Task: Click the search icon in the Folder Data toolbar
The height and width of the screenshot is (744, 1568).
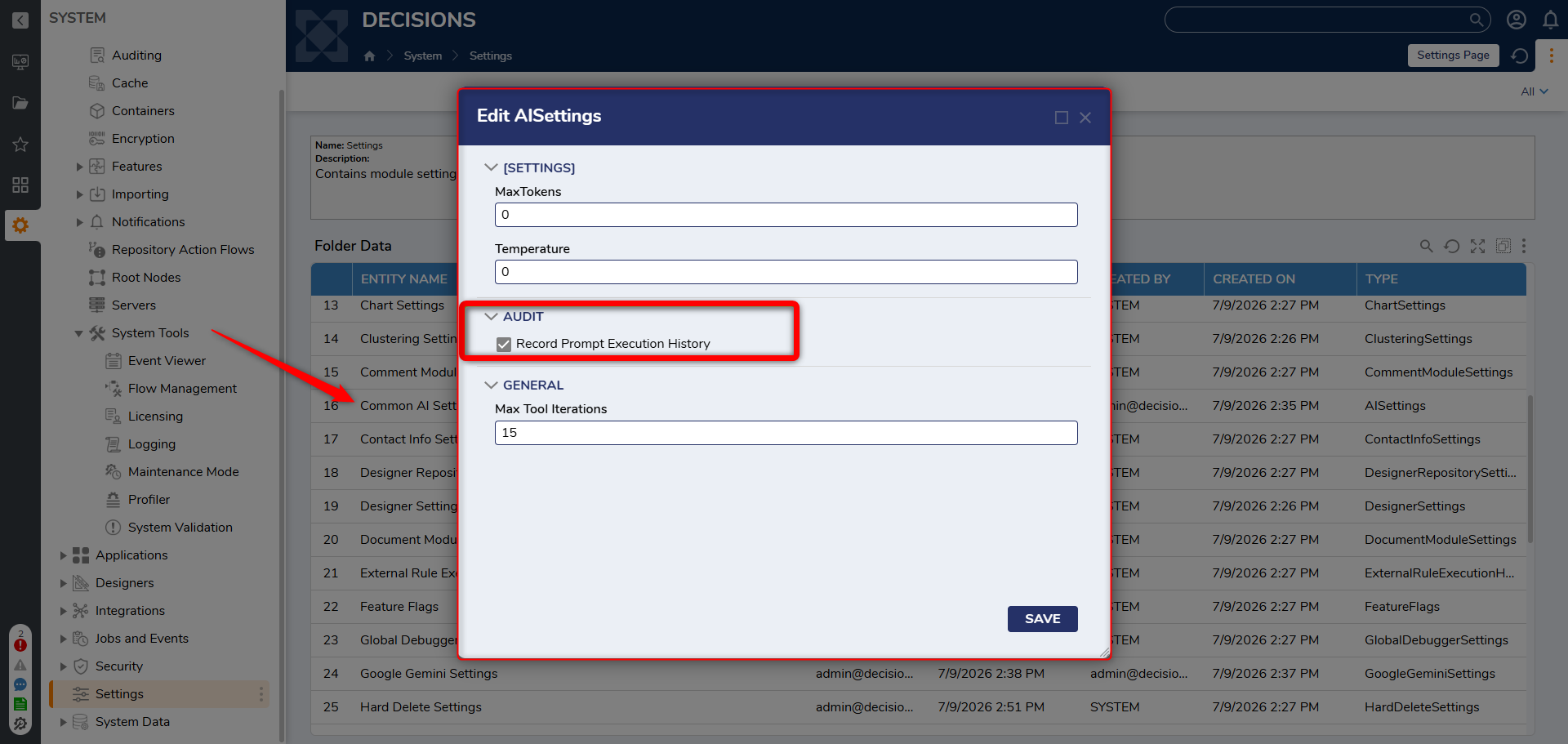Action: click(x=1426, y=246)
